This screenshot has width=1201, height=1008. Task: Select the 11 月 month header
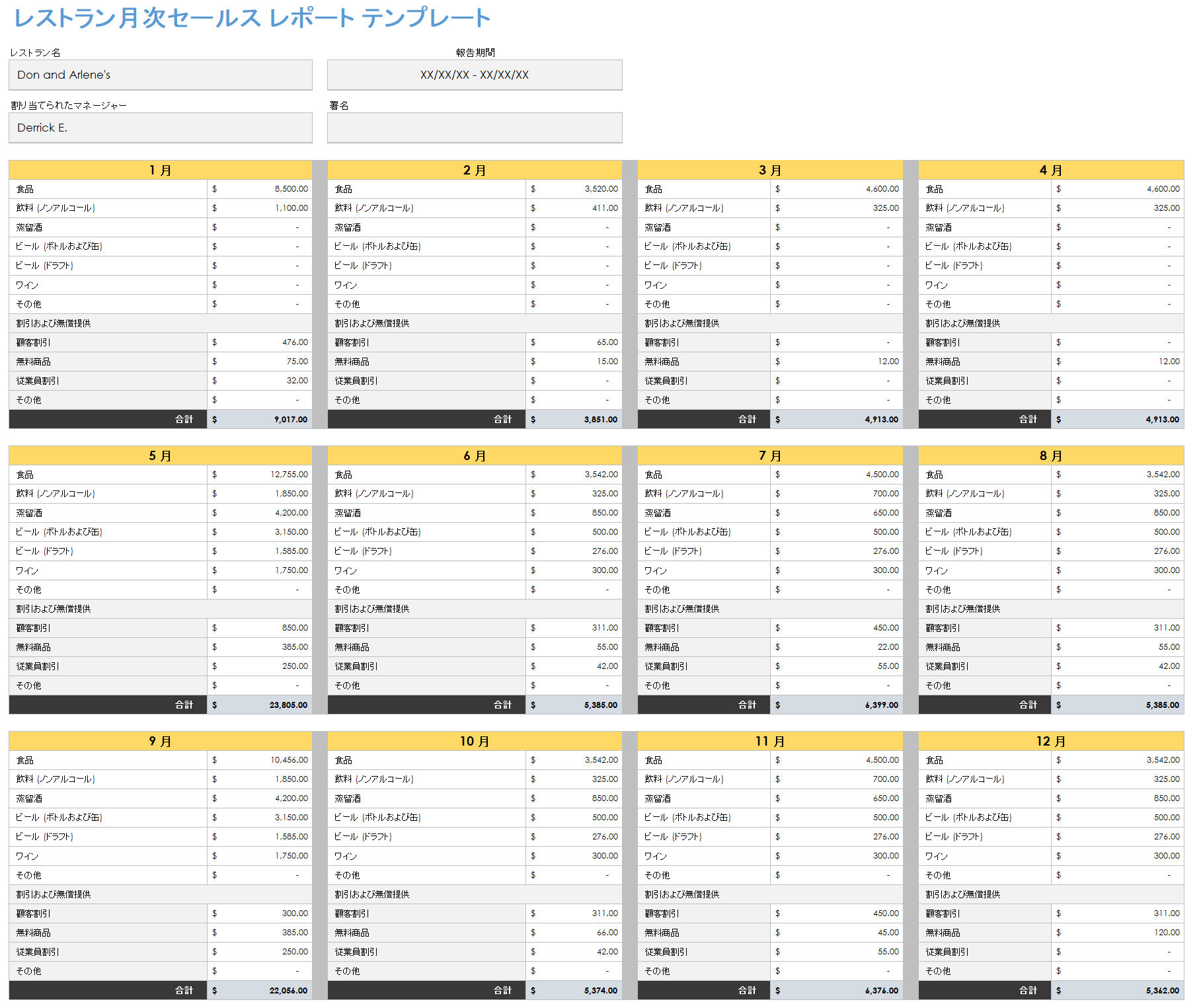pyautogui.click(x=770, y=741)
